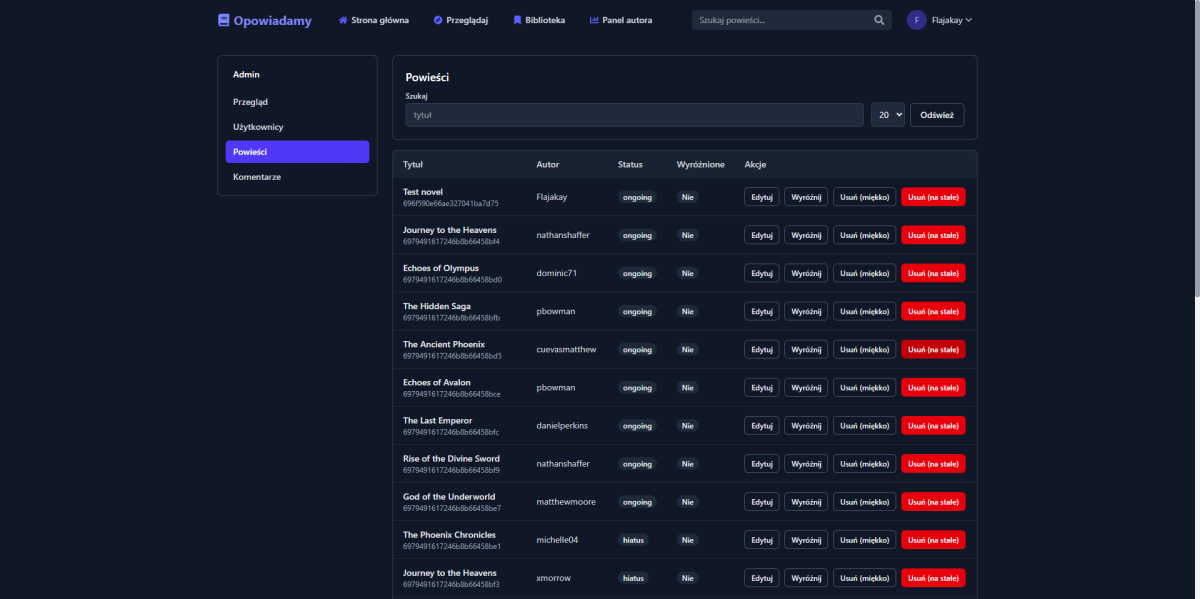Permanently delete The Ancient Phoenix
The image size is (1200, 599).
pos(933,349)
